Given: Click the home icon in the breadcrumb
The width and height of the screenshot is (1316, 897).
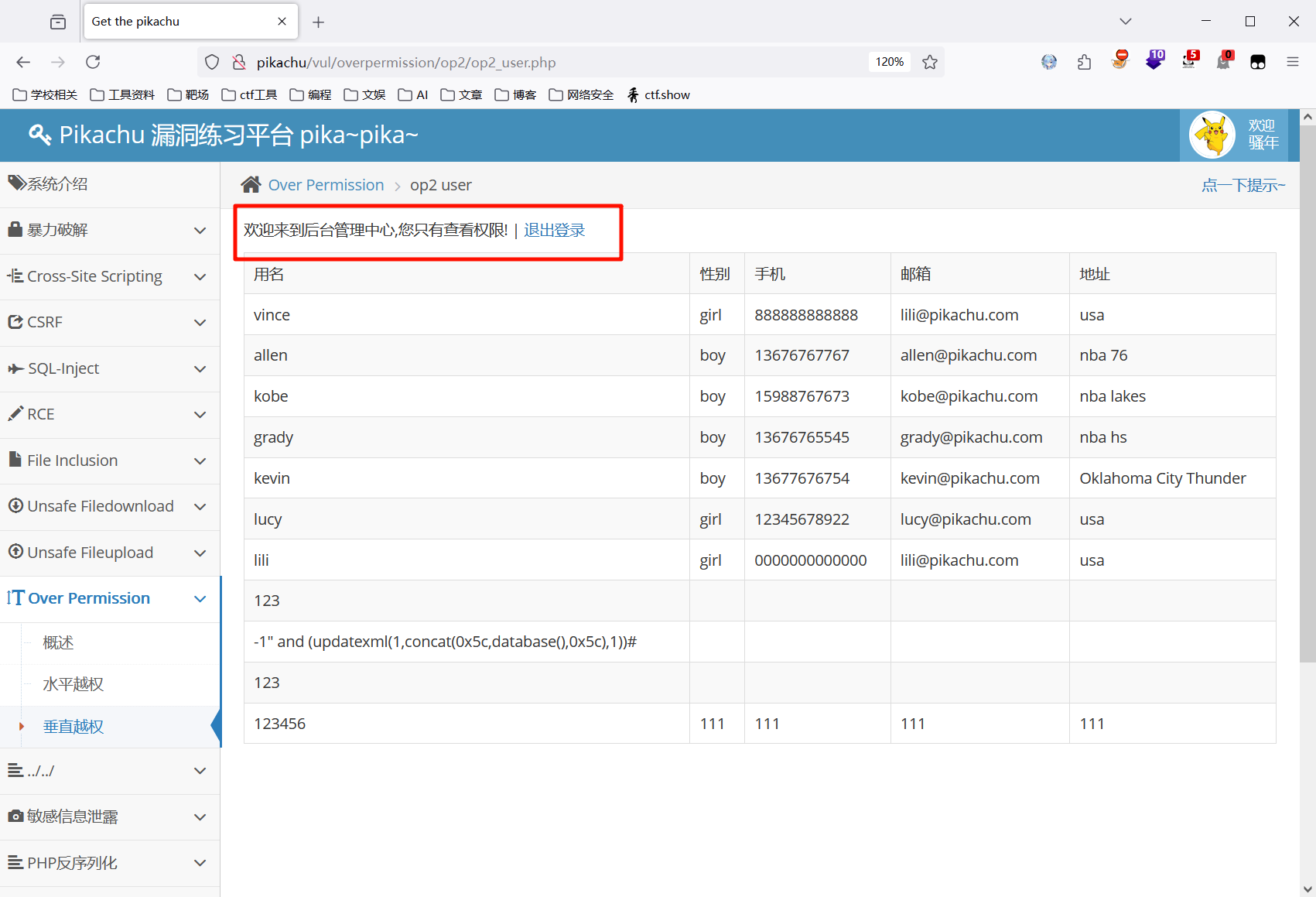Looking at the screenshot, I should tap(251, 184).
